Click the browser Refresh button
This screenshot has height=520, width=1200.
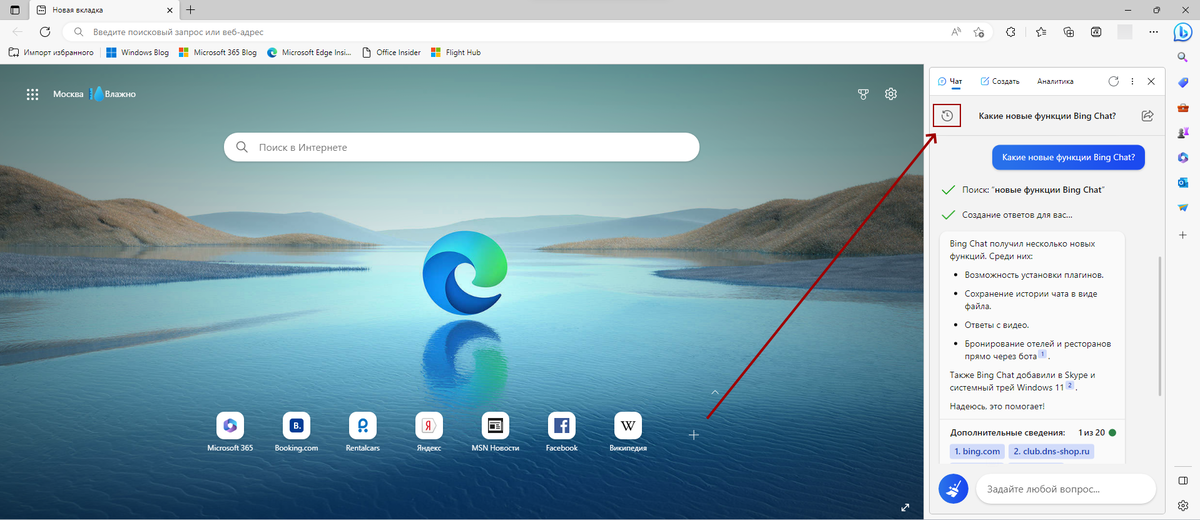45,32
